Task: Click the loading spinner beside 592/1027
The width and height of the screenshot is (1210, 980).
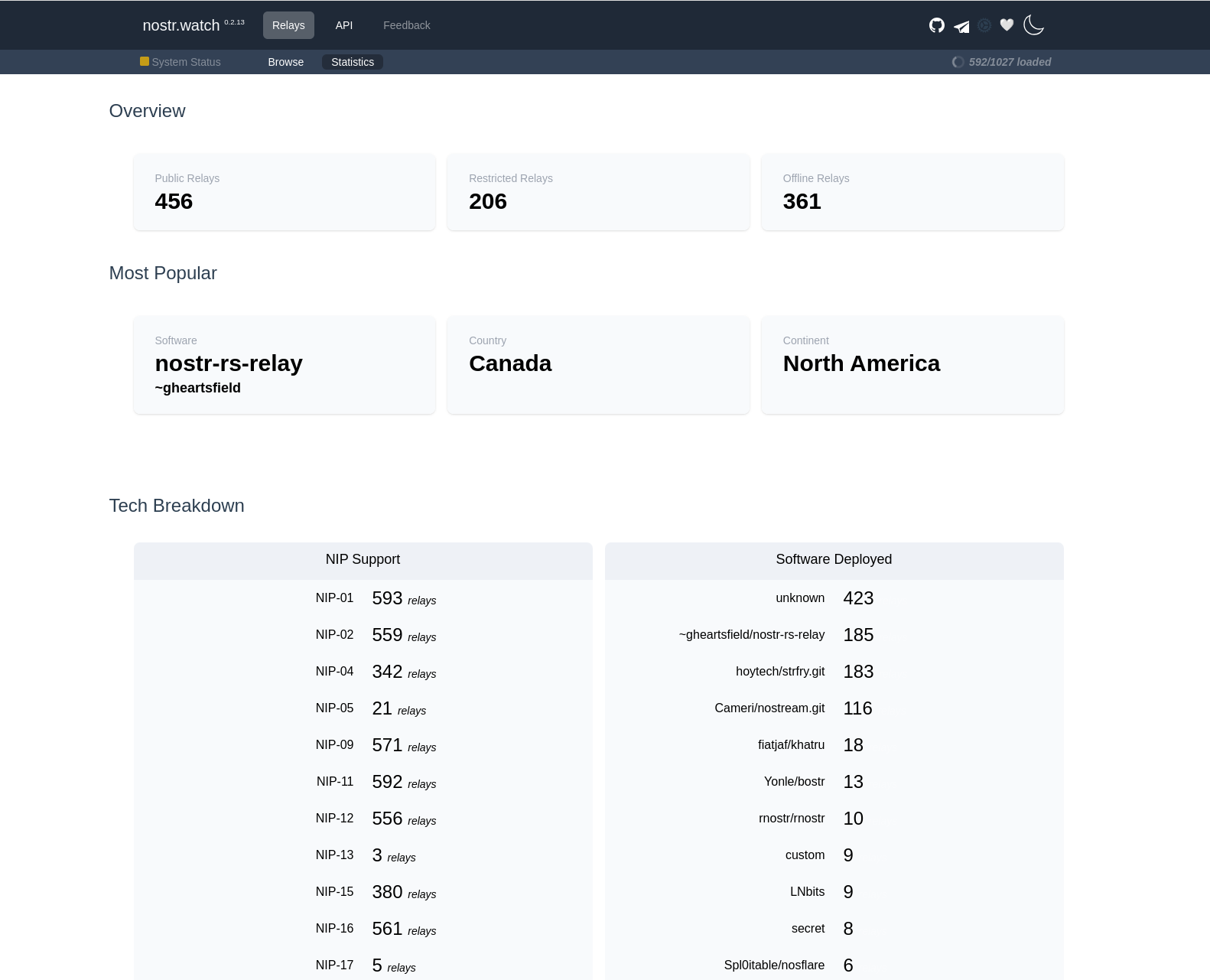Action: pos(958,62)
